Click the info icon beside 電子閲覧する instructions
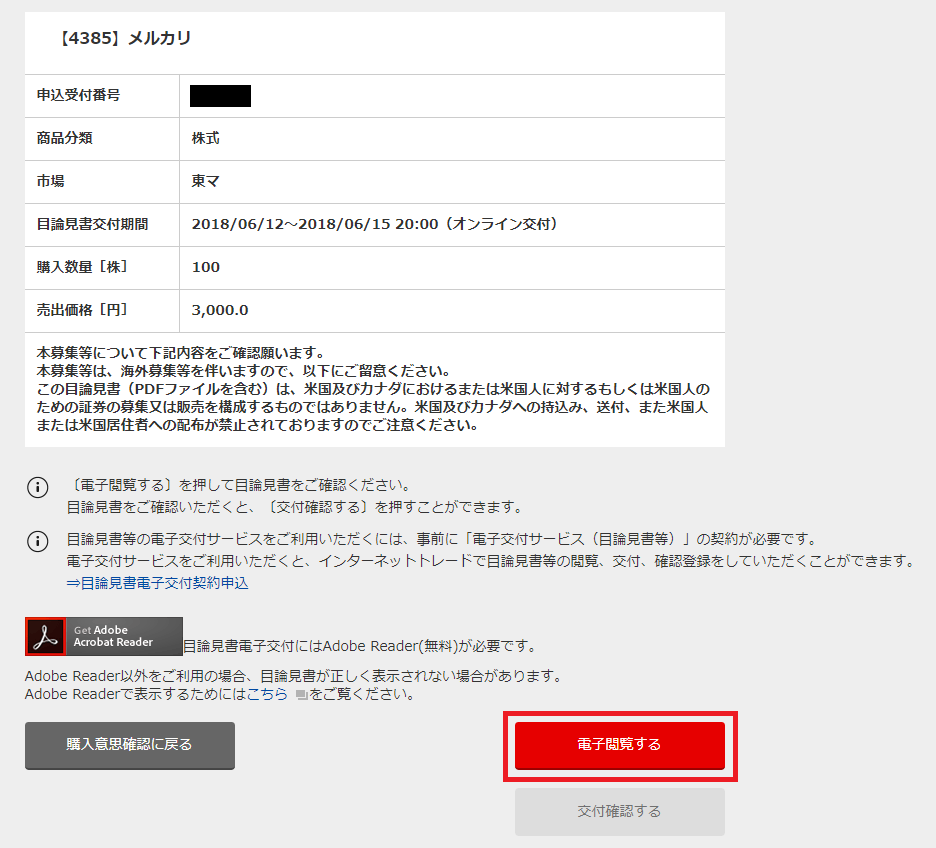Viewport: 936px width, 848px height. 38,488
